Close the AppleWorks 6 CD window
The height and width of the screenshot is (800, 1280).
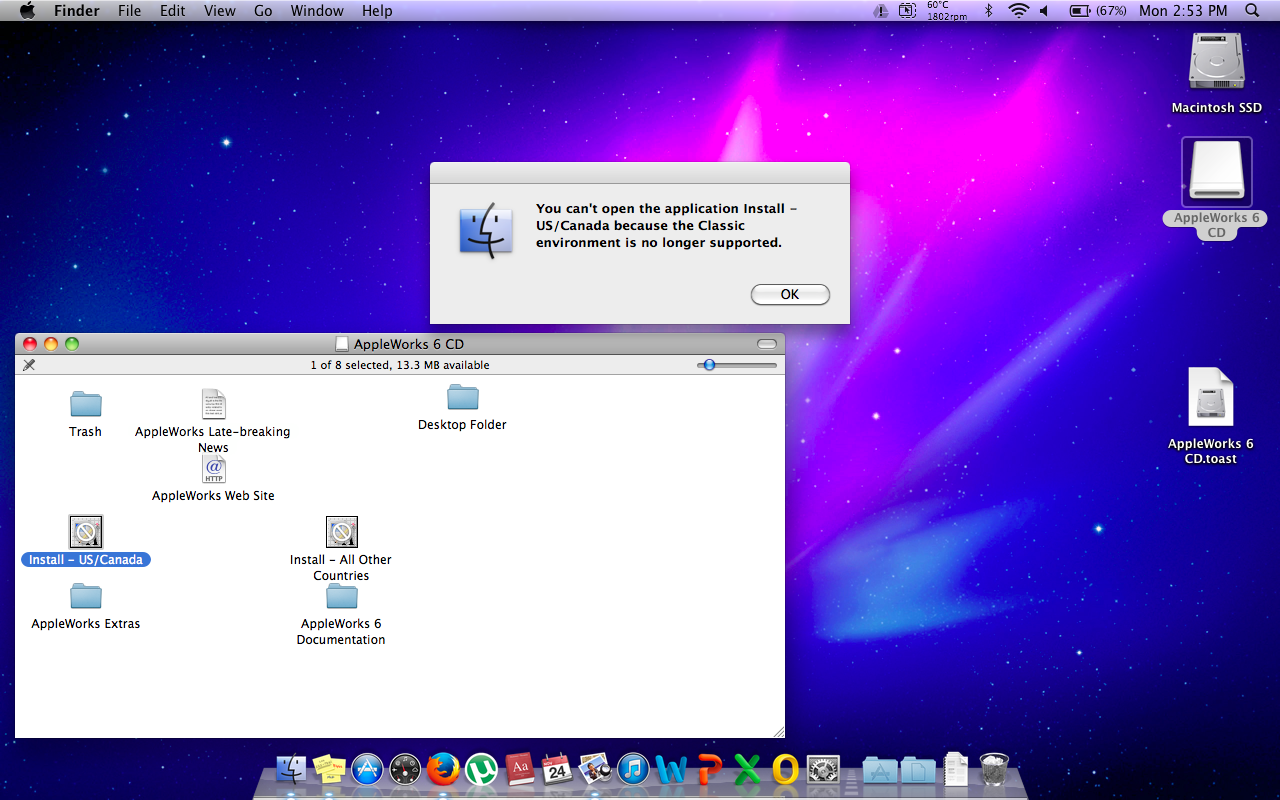point(30,344)
